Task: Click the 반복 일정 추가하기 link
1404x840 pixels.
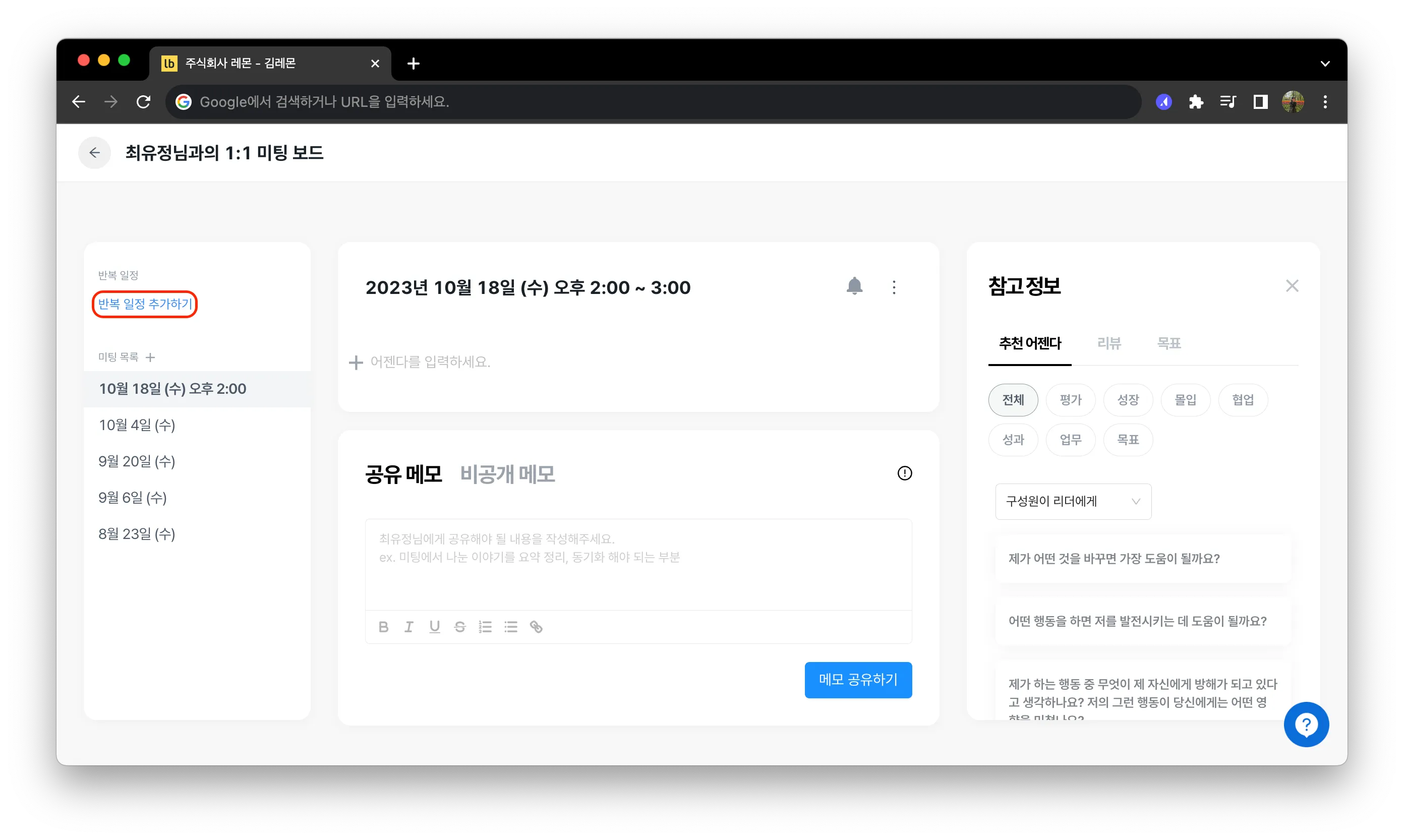Action: click(145, 304)
